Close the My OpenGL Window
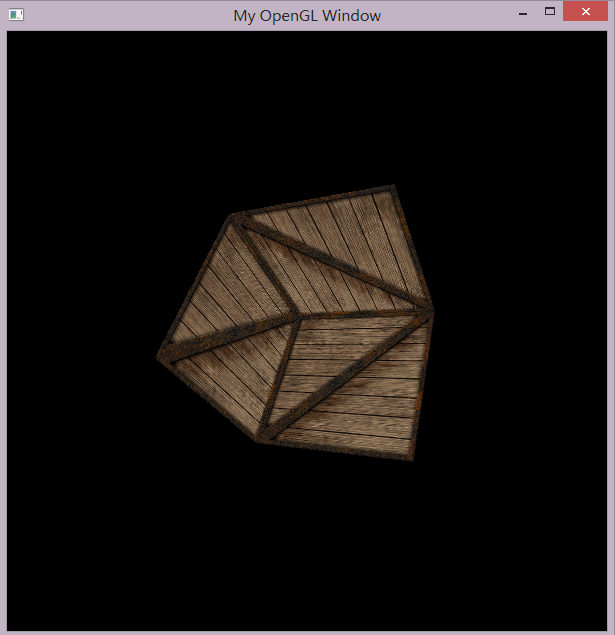This screenshot has height=635, width=615. [x=585, y=11]
